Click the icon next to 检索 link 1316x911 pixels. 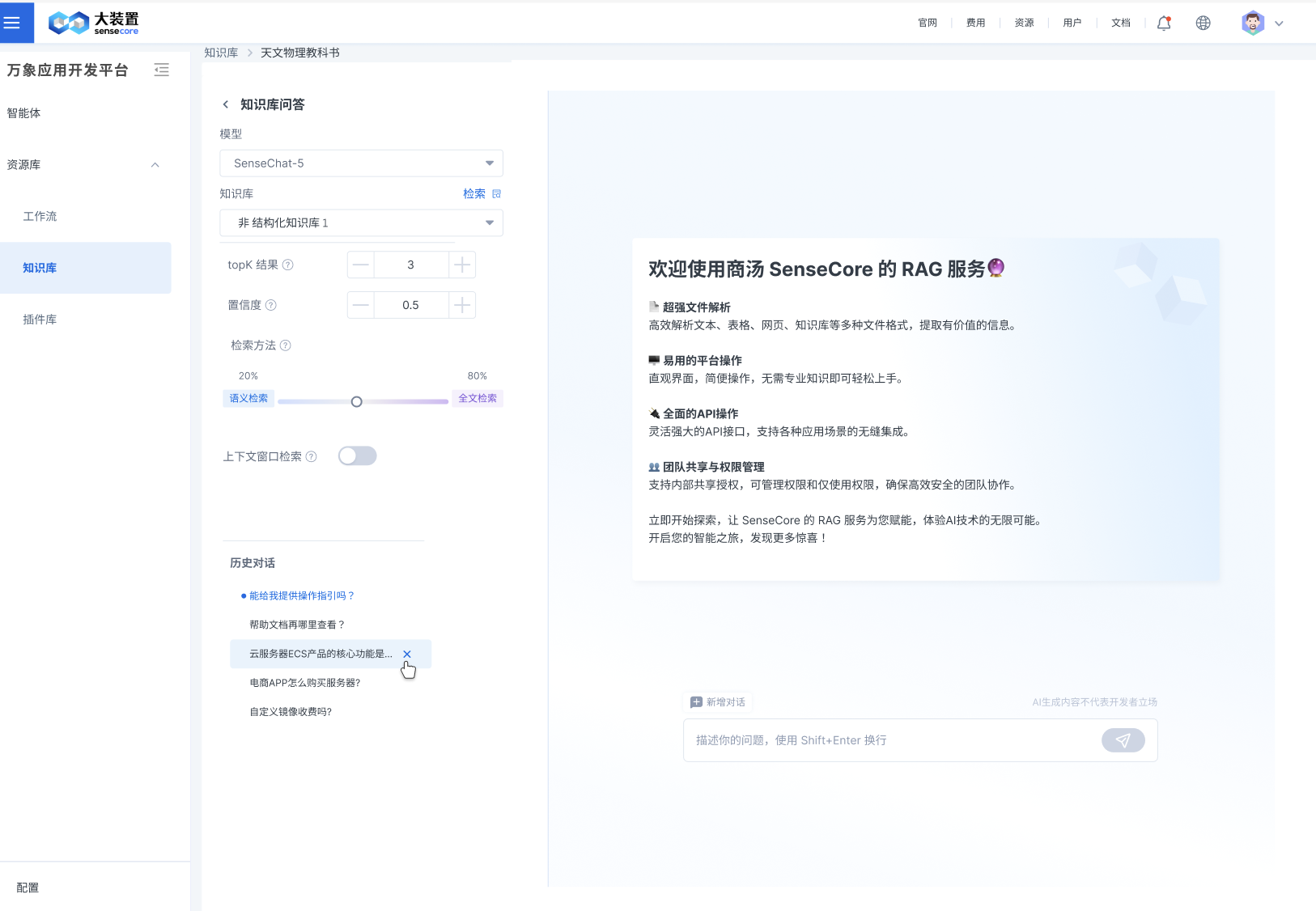tap(497, 193)
